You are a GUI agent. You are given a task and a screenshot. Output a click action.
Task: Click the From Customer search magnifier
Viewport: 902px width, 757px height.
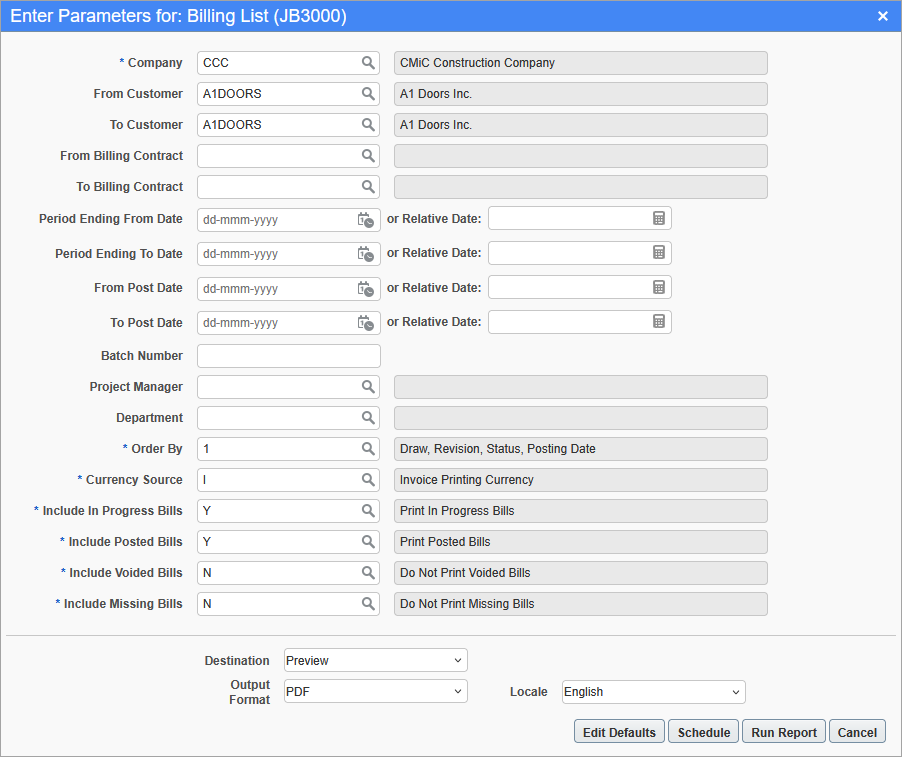368,94
